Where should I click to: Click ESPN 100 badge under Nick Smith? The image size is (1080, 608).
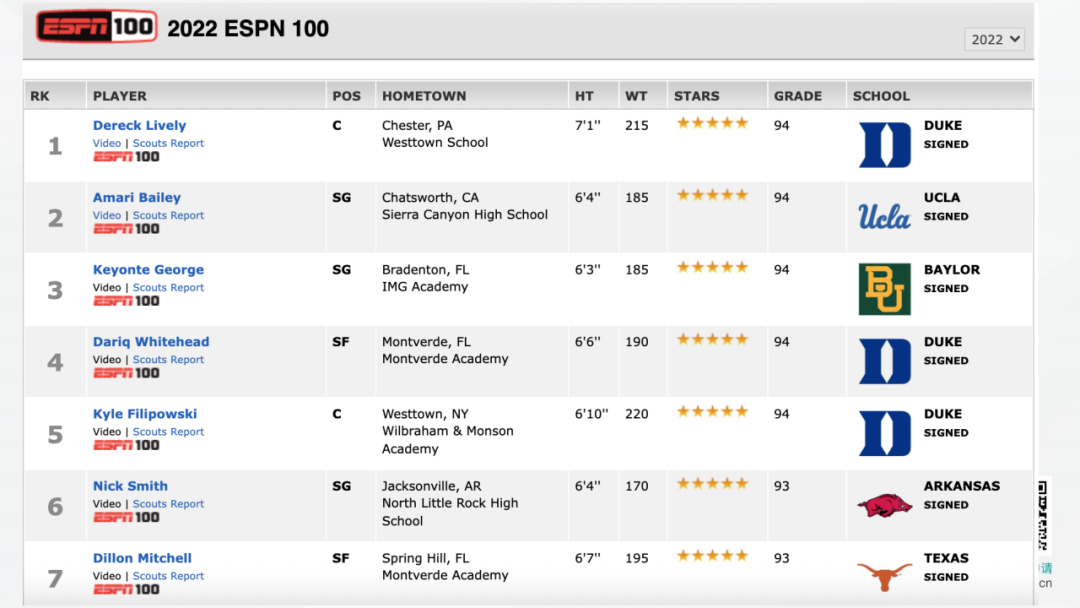(x=126, y=517)
